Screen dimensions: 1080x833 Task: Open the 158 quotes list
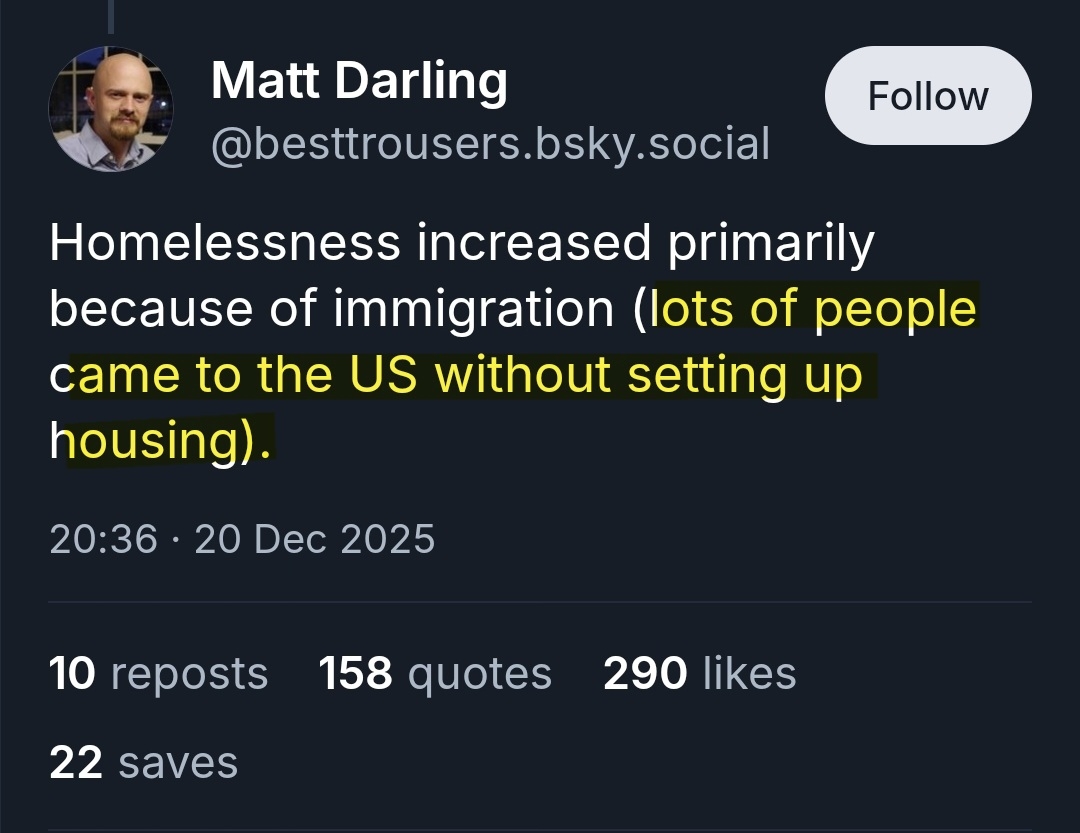tap(435, 673)
